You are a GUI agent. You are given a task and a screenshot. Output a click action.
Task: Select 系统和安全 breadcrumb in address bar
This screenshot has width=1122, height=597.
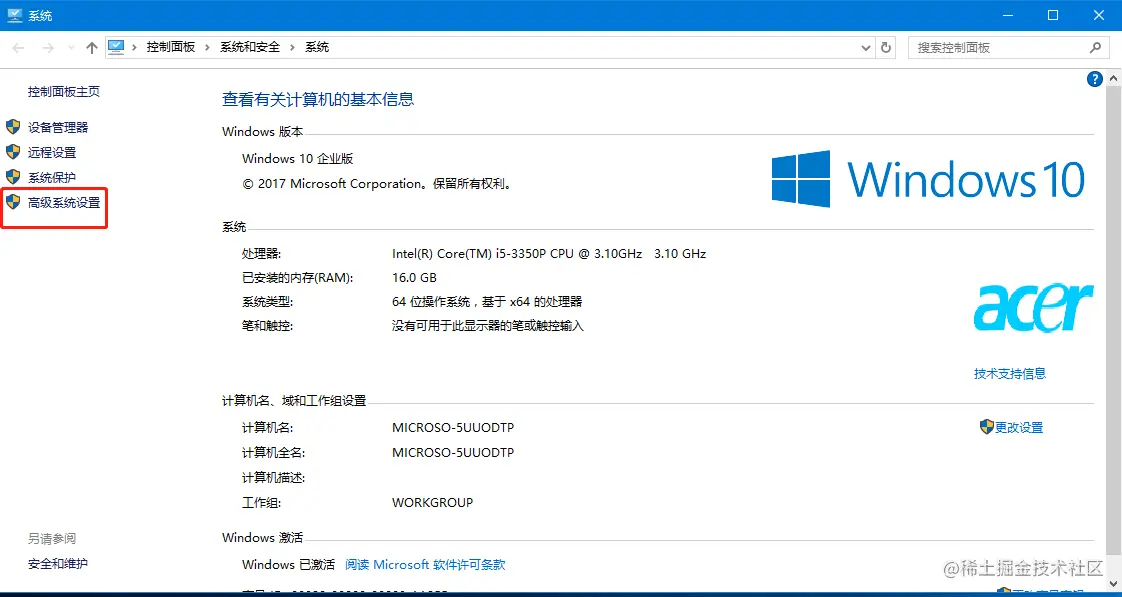(250, 47)
